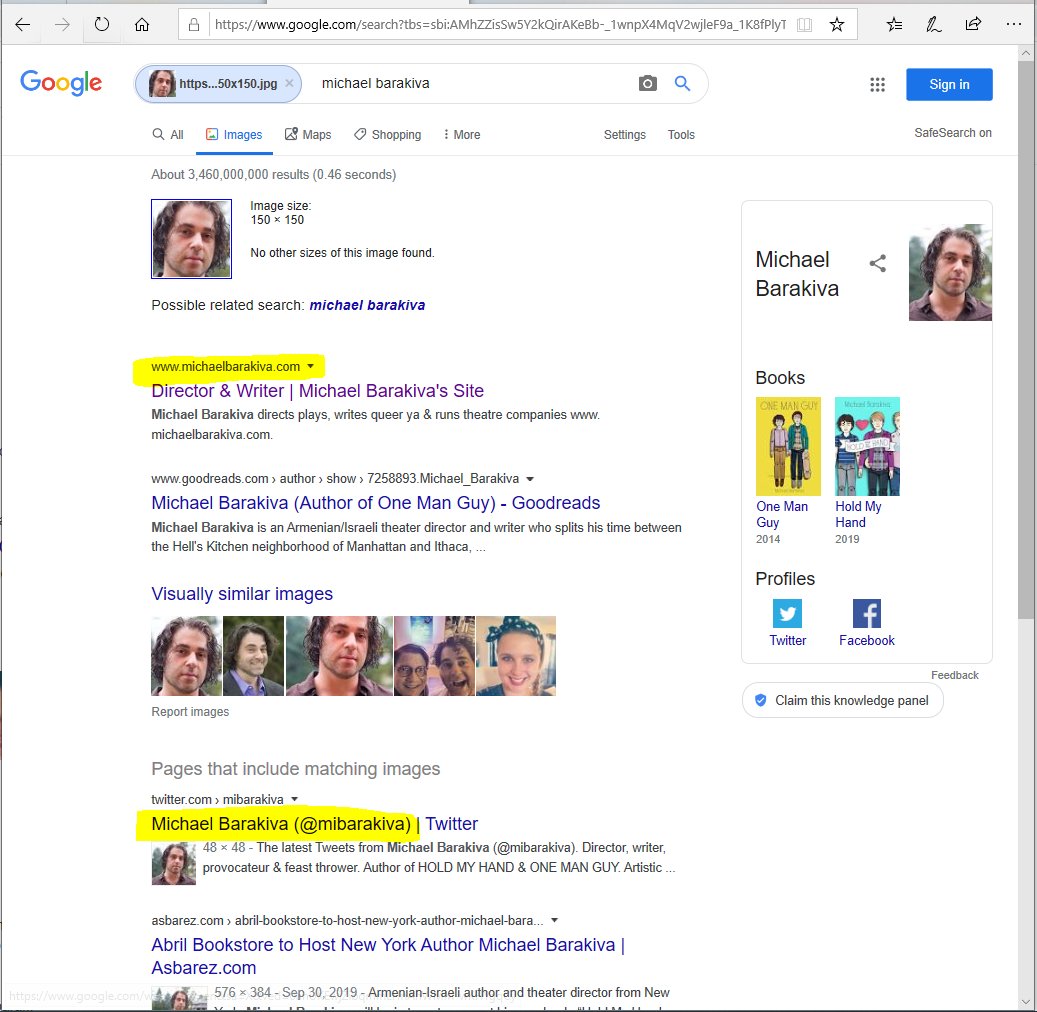Switch to the Maps tab

308,134
